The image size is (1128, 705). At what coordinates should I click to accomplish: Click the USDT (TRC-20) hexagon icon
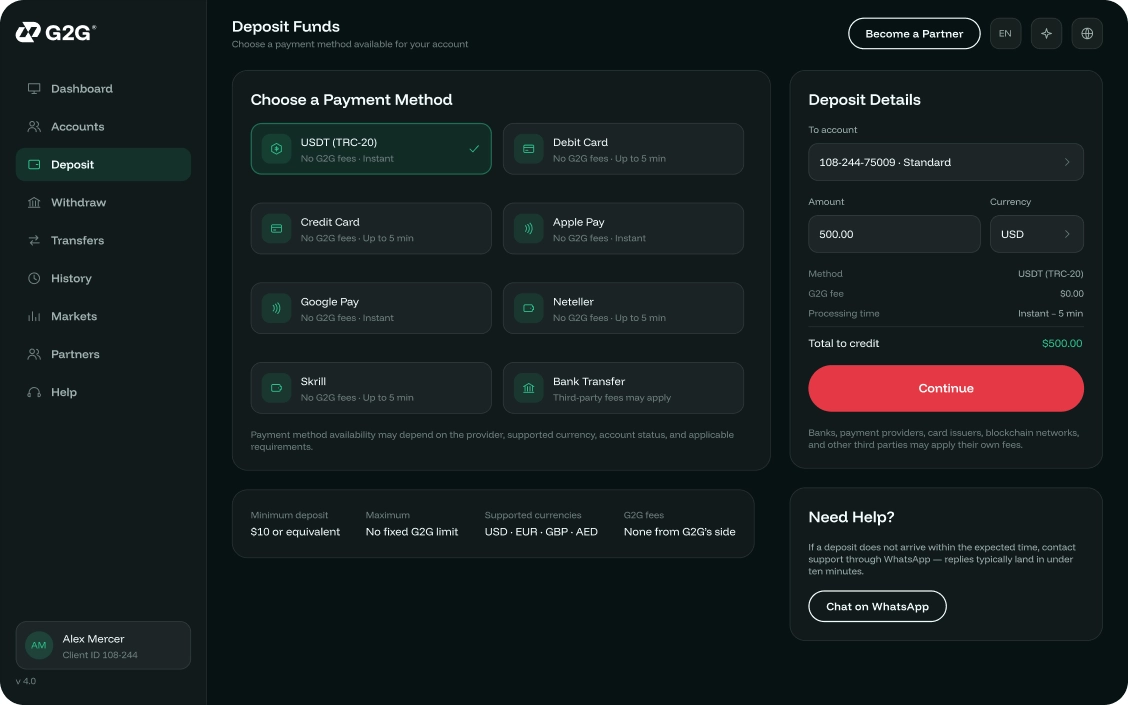[x=276, y=149]
